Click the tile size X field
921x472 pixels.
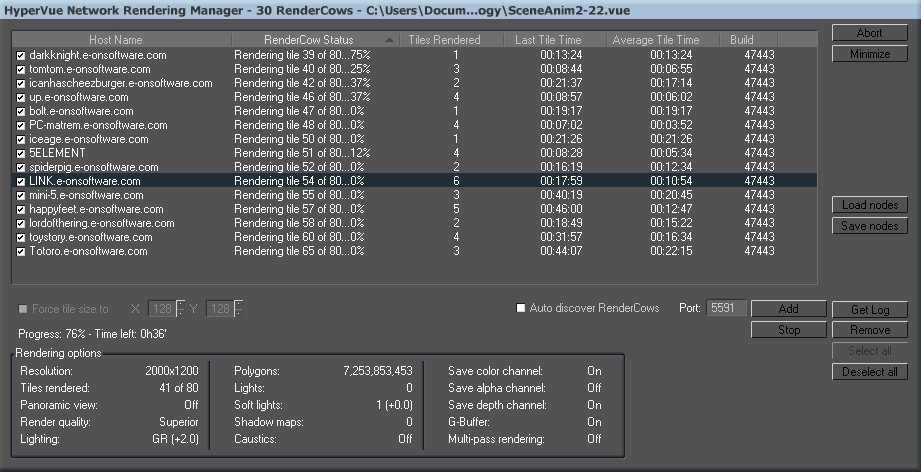[162, 309]
